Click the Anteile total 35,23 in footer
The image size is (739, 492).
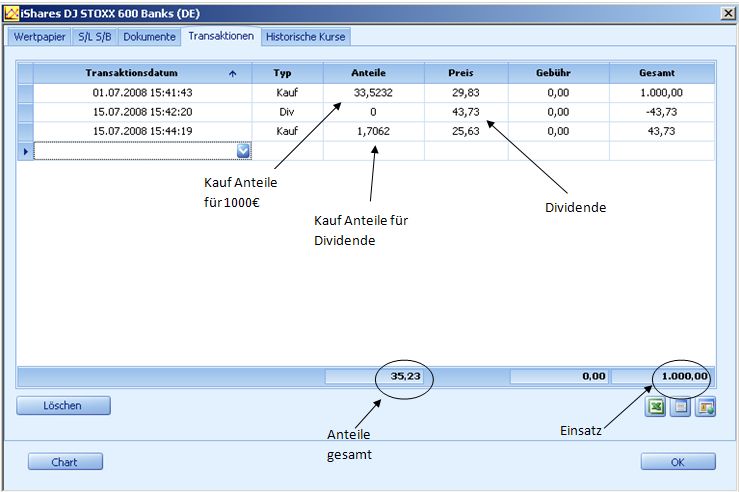point(374,376)
